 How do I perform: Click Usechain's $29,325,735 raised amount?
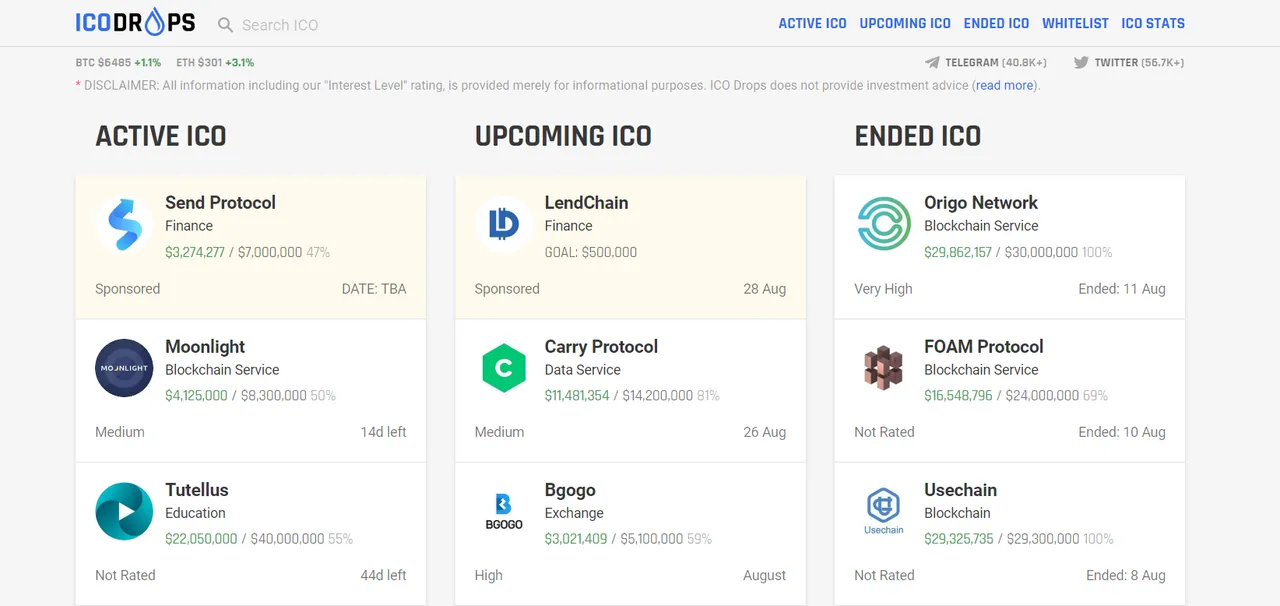click(959, 538)
